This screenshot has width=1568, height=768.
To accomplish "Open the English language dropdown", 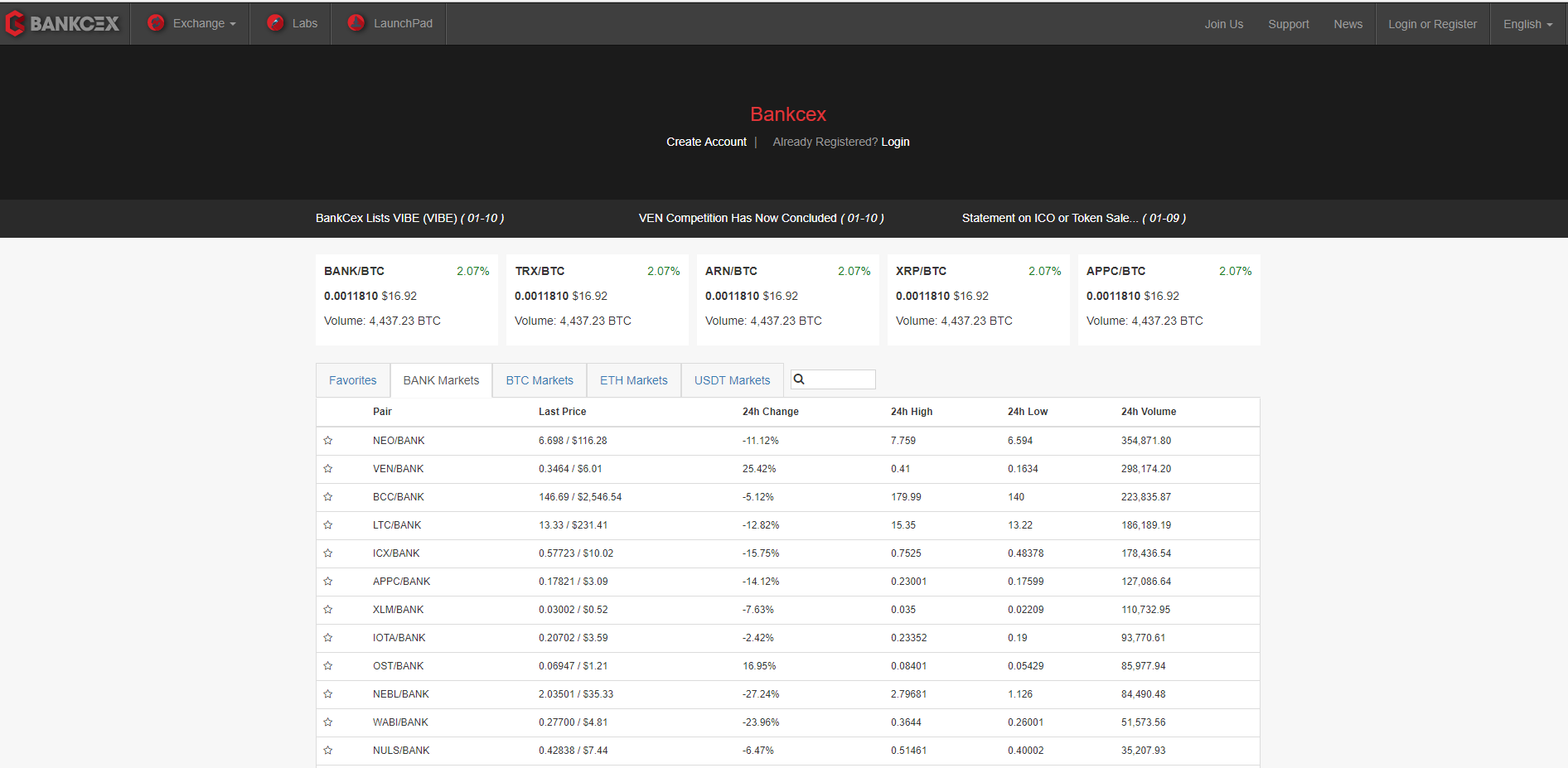I will pyautogui.click(x=1527, y=24).
